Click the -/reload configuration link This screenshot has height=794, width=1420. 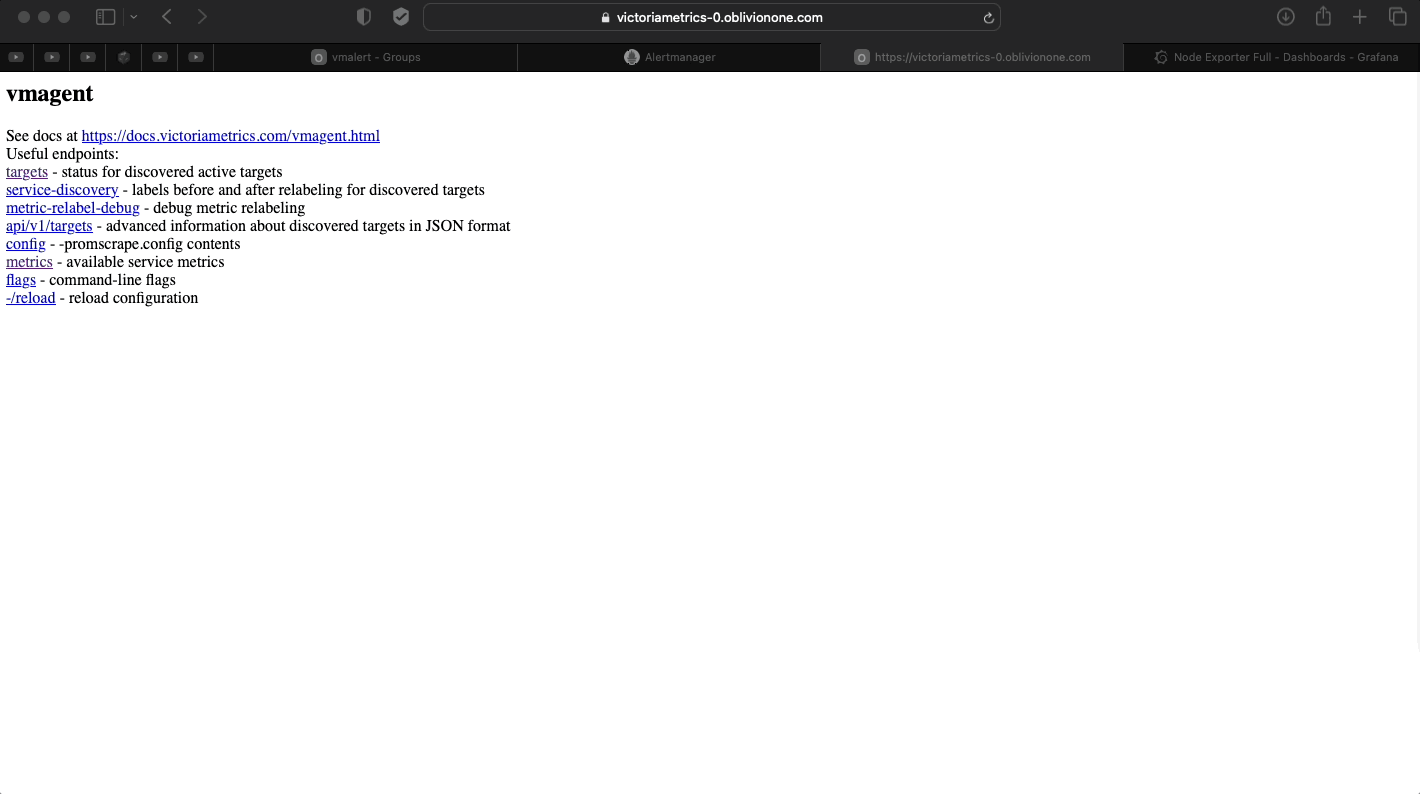[x=31, y=298]
